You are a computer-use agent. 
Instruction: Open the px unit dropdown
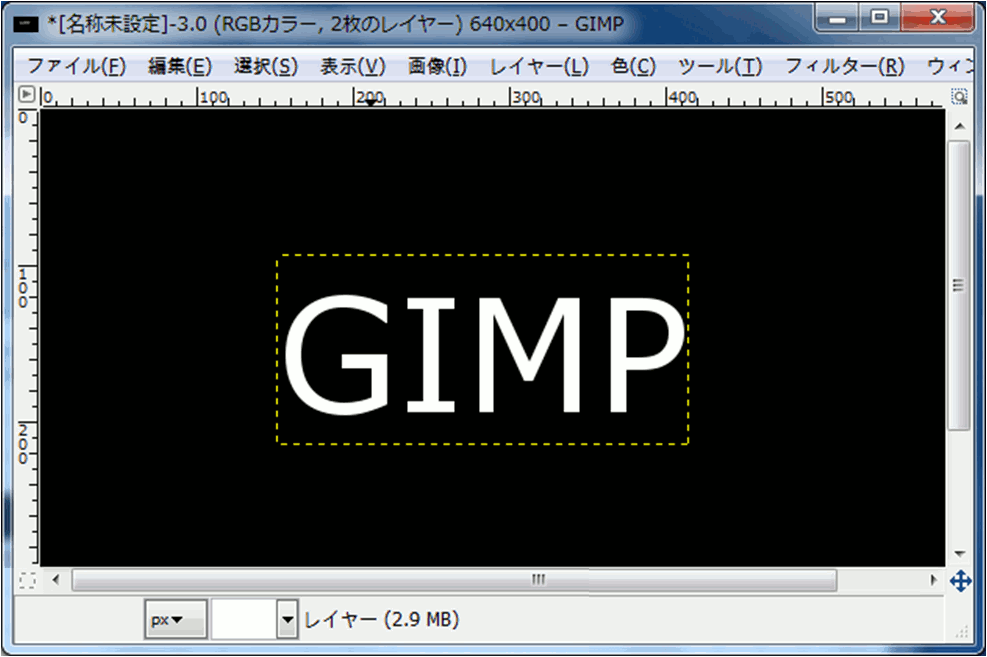176,620
